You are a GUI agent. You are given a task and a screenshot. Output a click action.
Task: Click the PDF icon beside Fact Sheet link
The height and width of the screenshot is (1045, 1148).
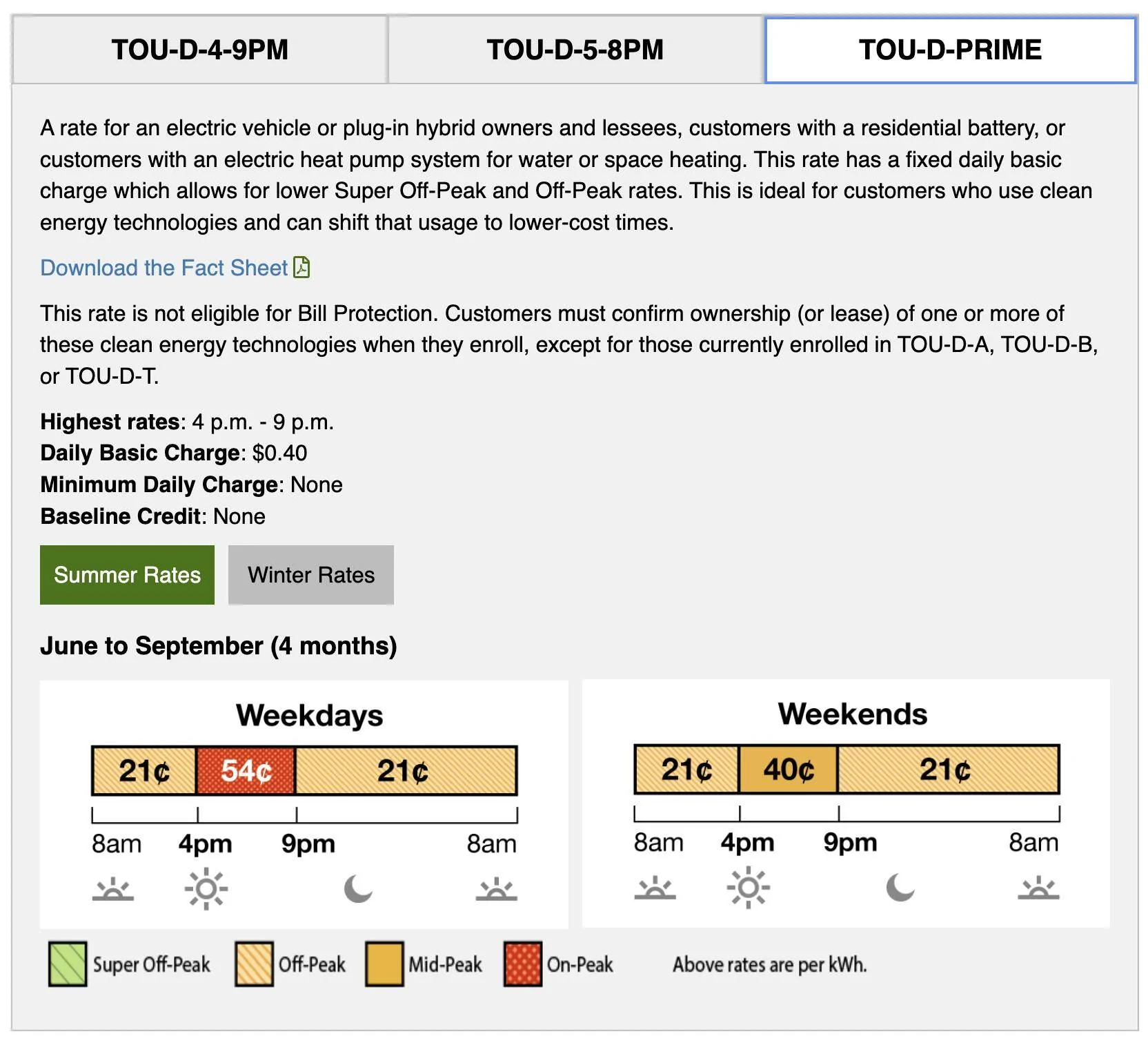tap(301, 267)
